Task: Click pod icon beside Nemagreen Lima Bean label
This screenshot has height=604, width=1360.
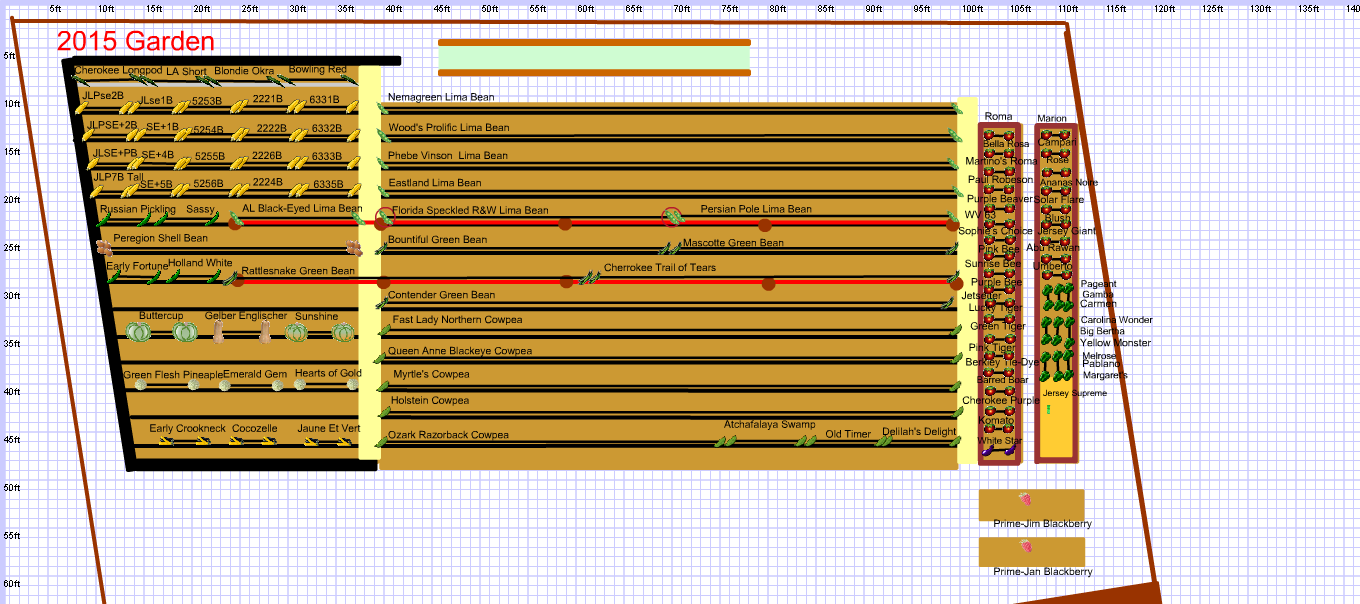Action: coord(380,106)
